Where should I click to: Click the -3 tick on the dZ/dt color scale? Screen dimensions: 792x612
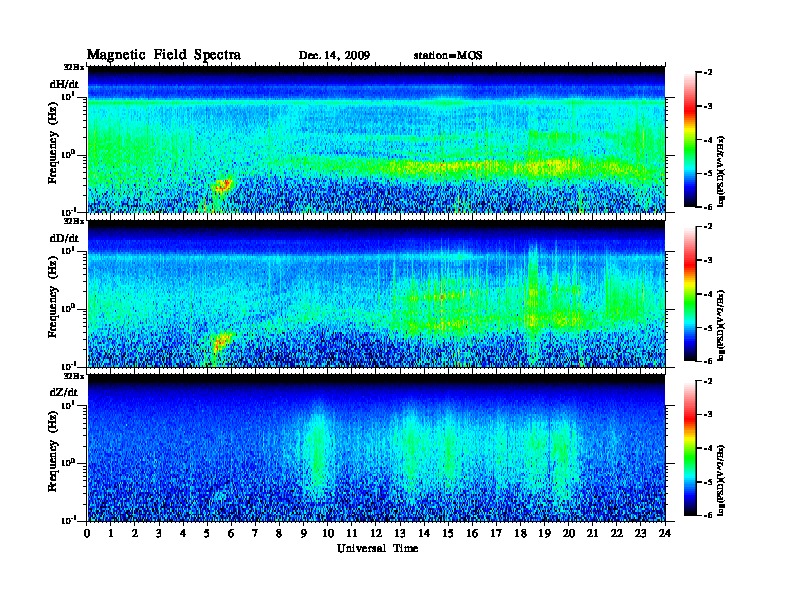(x=708, y=415)
